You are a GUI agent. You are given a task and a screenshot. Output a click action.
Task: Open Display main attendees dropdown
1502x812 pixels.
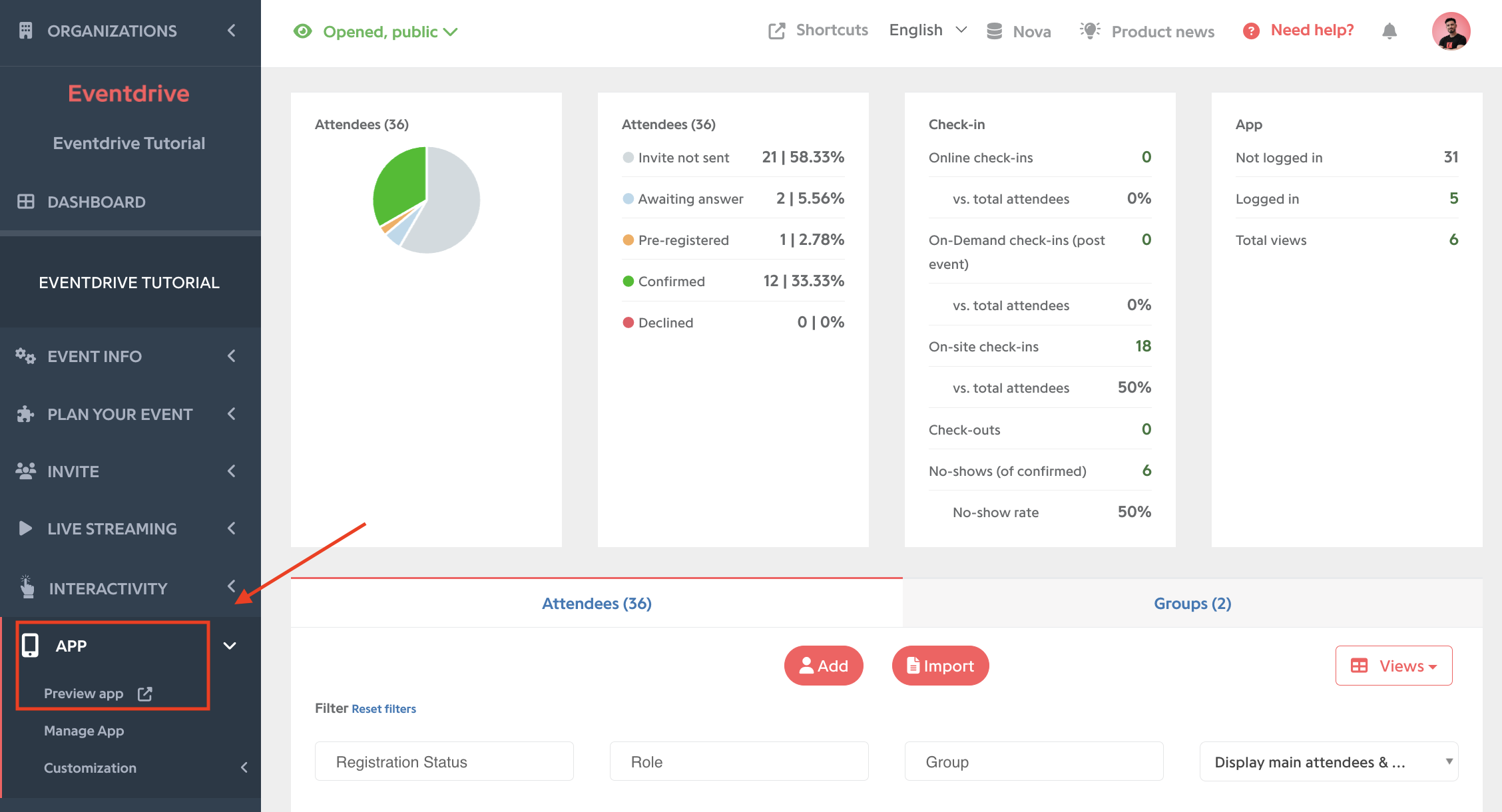coord(1329,761)
